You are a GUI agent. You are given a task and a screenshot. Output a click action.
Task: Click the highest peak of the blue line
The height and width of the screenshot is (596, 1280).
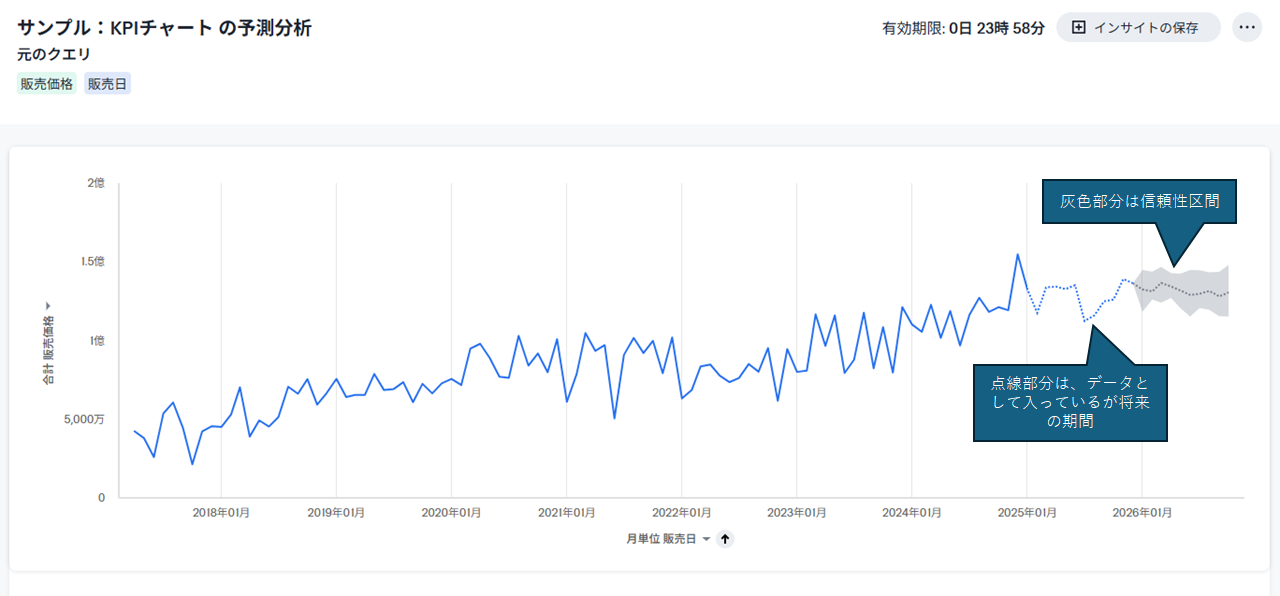(x=1018, y=255)
